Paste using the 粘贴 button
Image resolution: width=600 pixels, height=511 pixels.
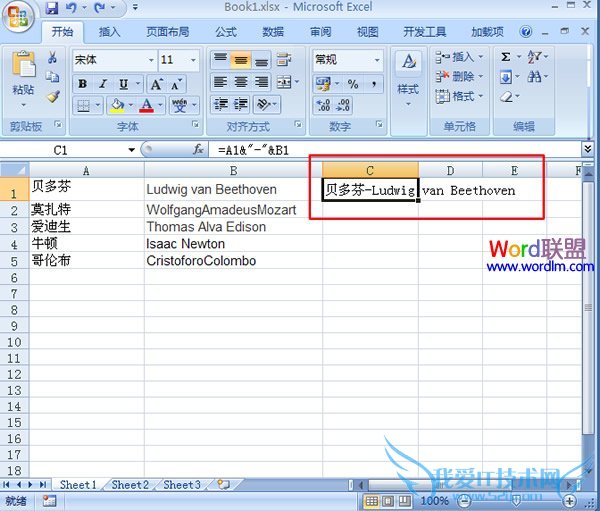coord(23,78)
